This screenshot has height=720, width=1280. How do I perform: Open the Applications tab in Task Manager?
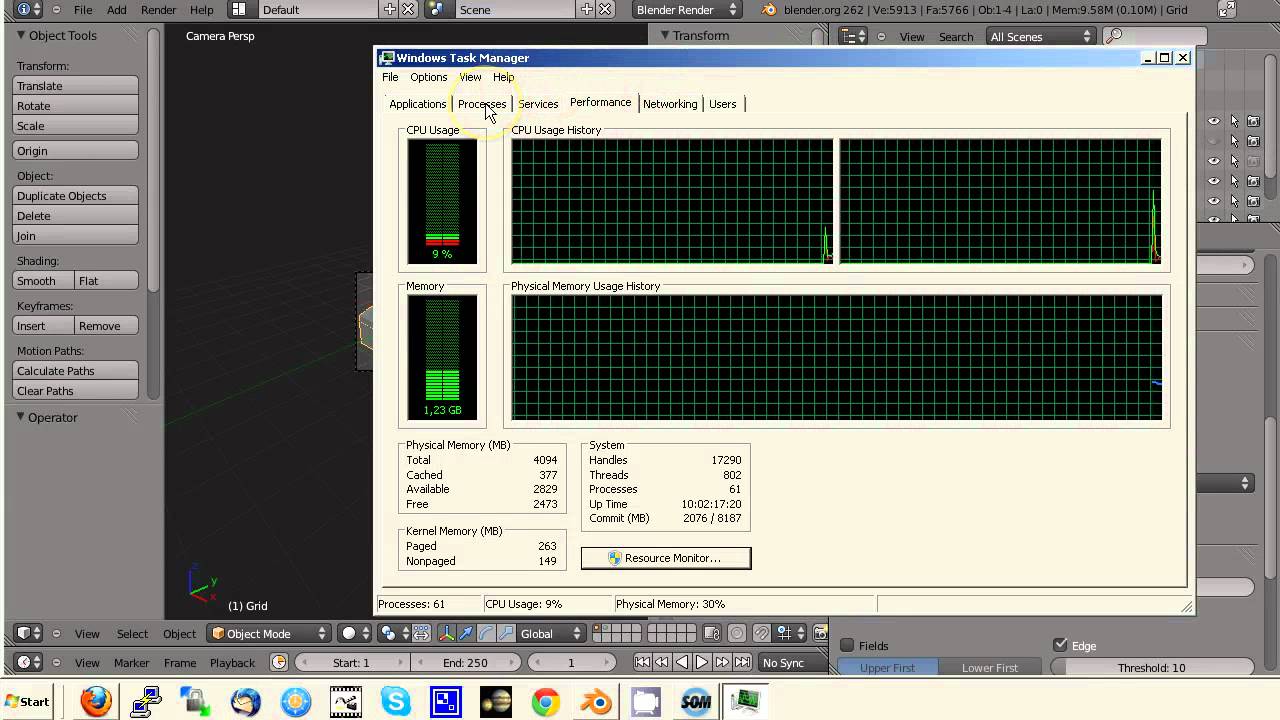coord(417,104)
